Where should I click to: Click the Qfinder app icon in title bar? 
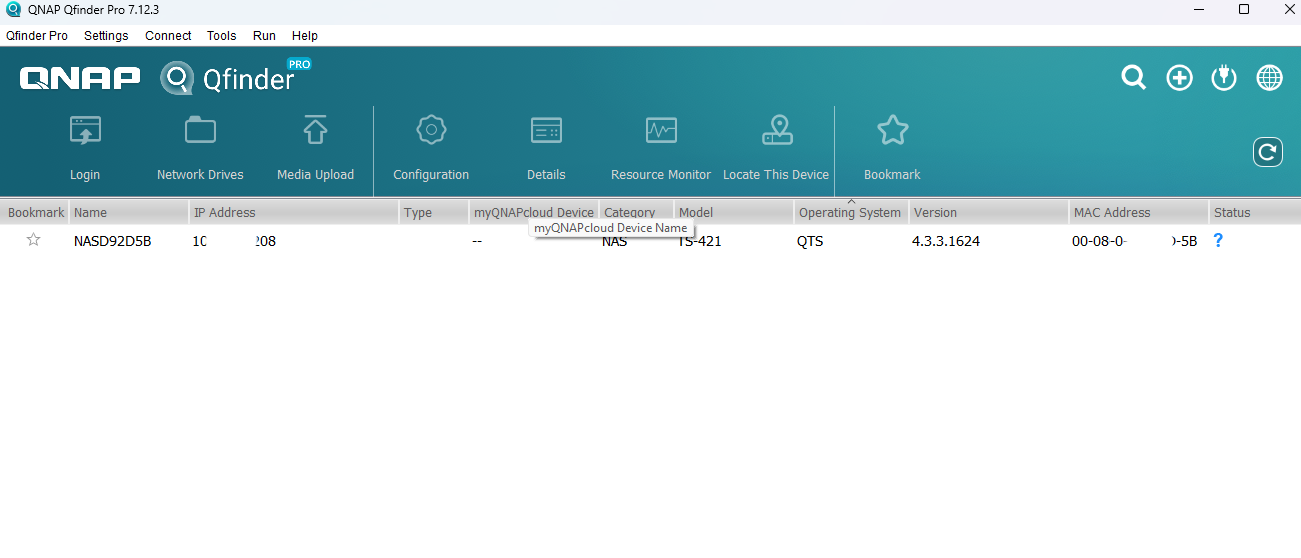coord(13,9)
